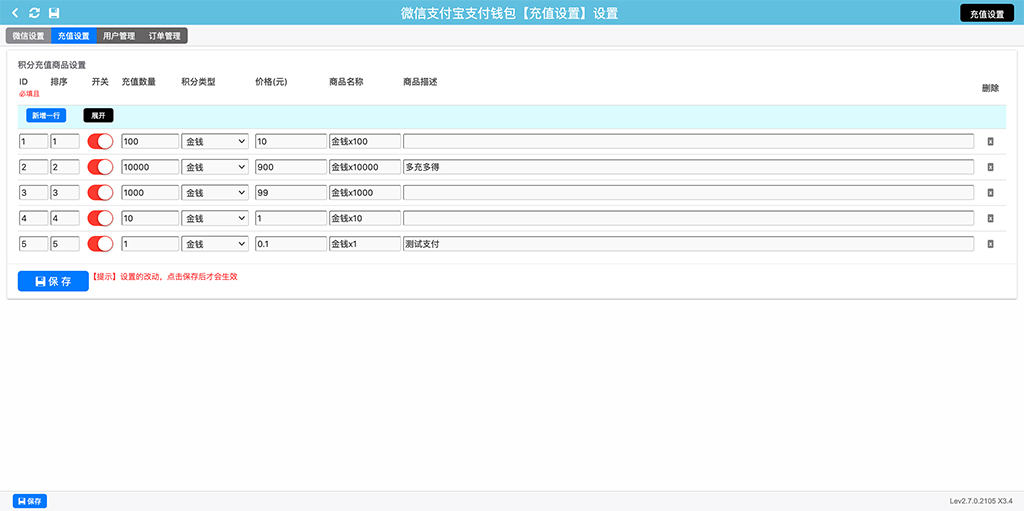Click the black 展开 button
Viewport: 1024px width, 511px height.
tap(98, 116)
